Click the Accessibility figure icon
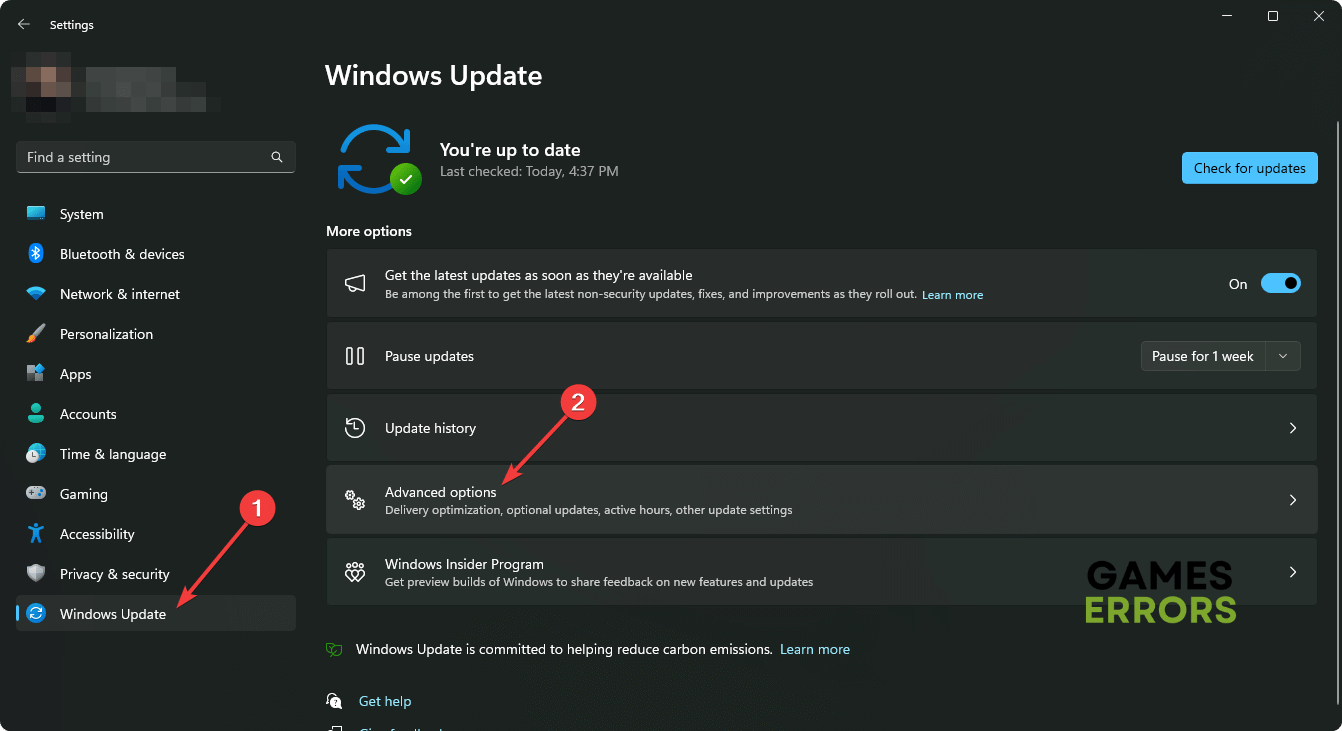Viewport: 1342px width, 731px height. pyautogui.click(x=36, y=534)
